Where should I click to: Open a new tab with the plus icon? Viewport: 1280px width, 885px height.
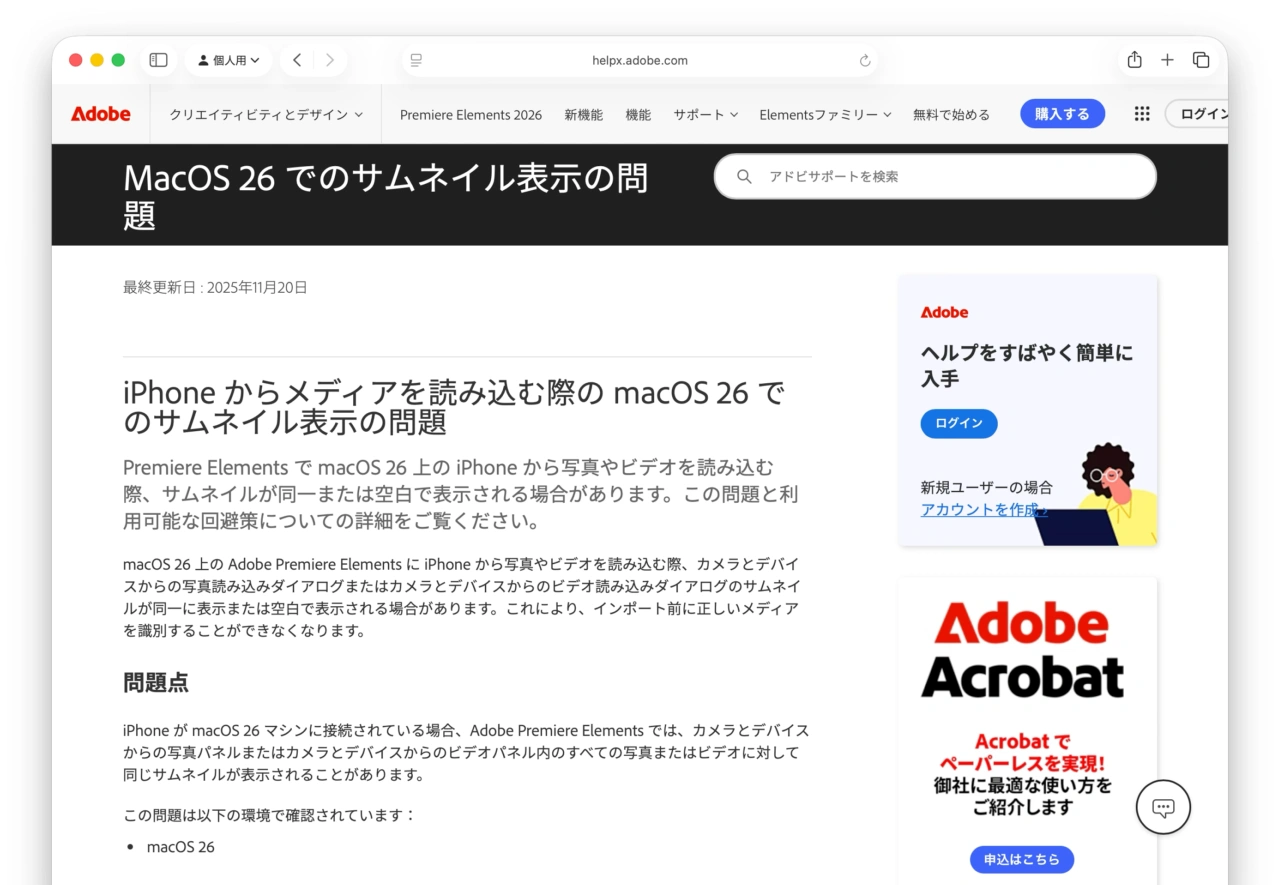tap(1167, 60)
